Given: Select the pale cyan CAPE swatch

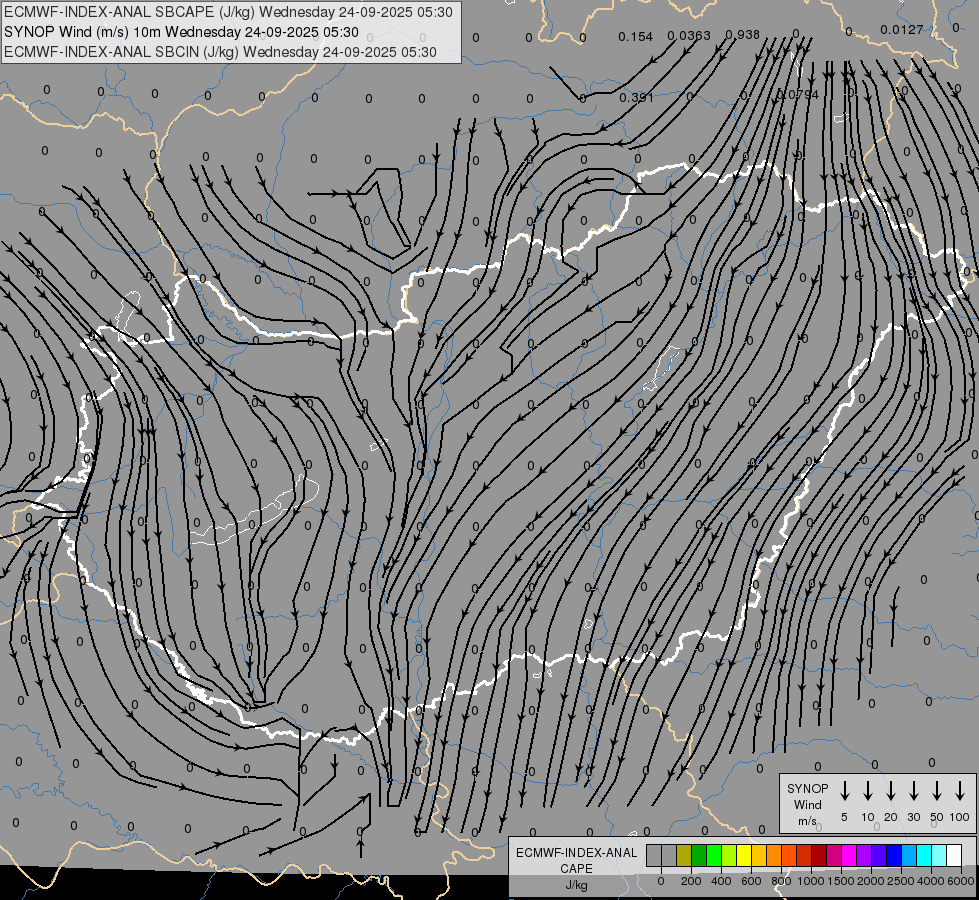Looking at the screenshot, I should click(x=938, y=855).
